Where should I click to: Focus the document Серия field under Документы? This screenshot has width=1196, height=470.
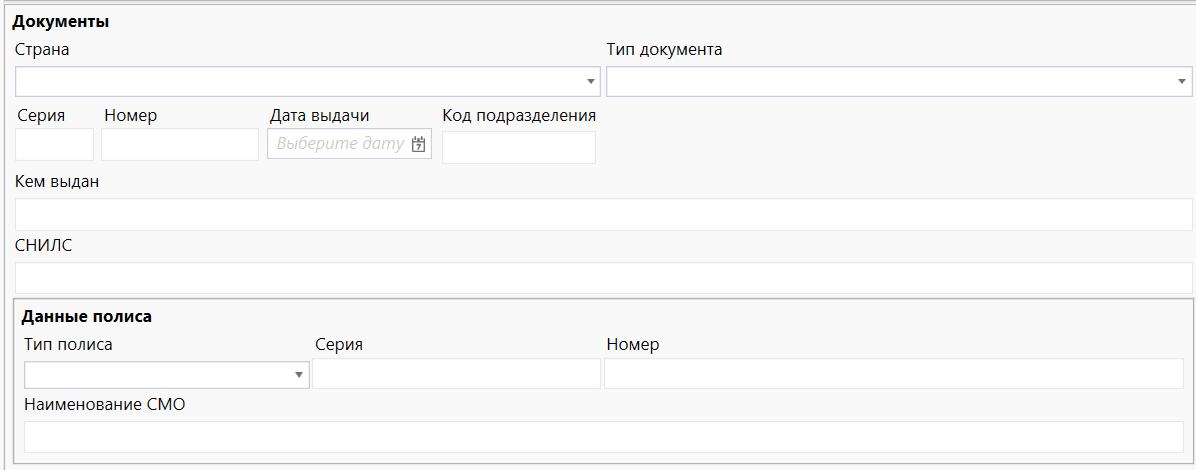[55, 145]
